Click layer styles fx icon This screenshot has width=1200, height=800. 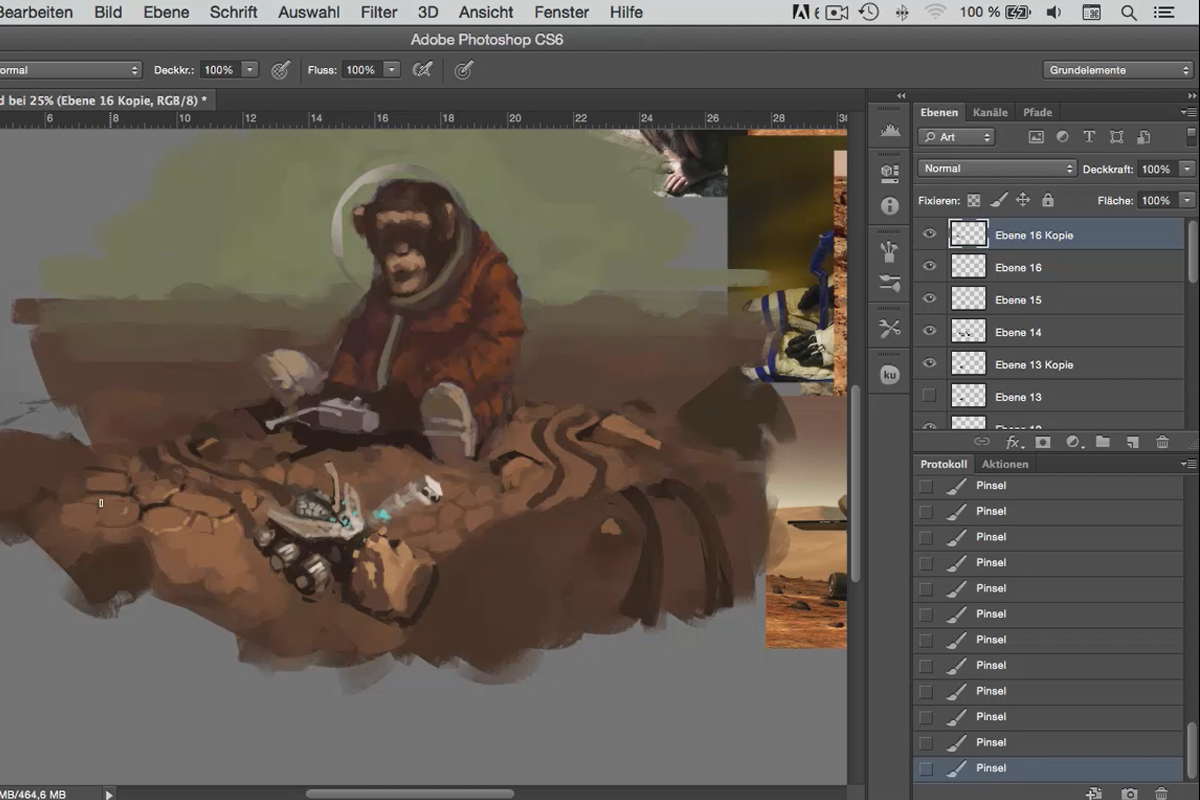[1013, 441]
